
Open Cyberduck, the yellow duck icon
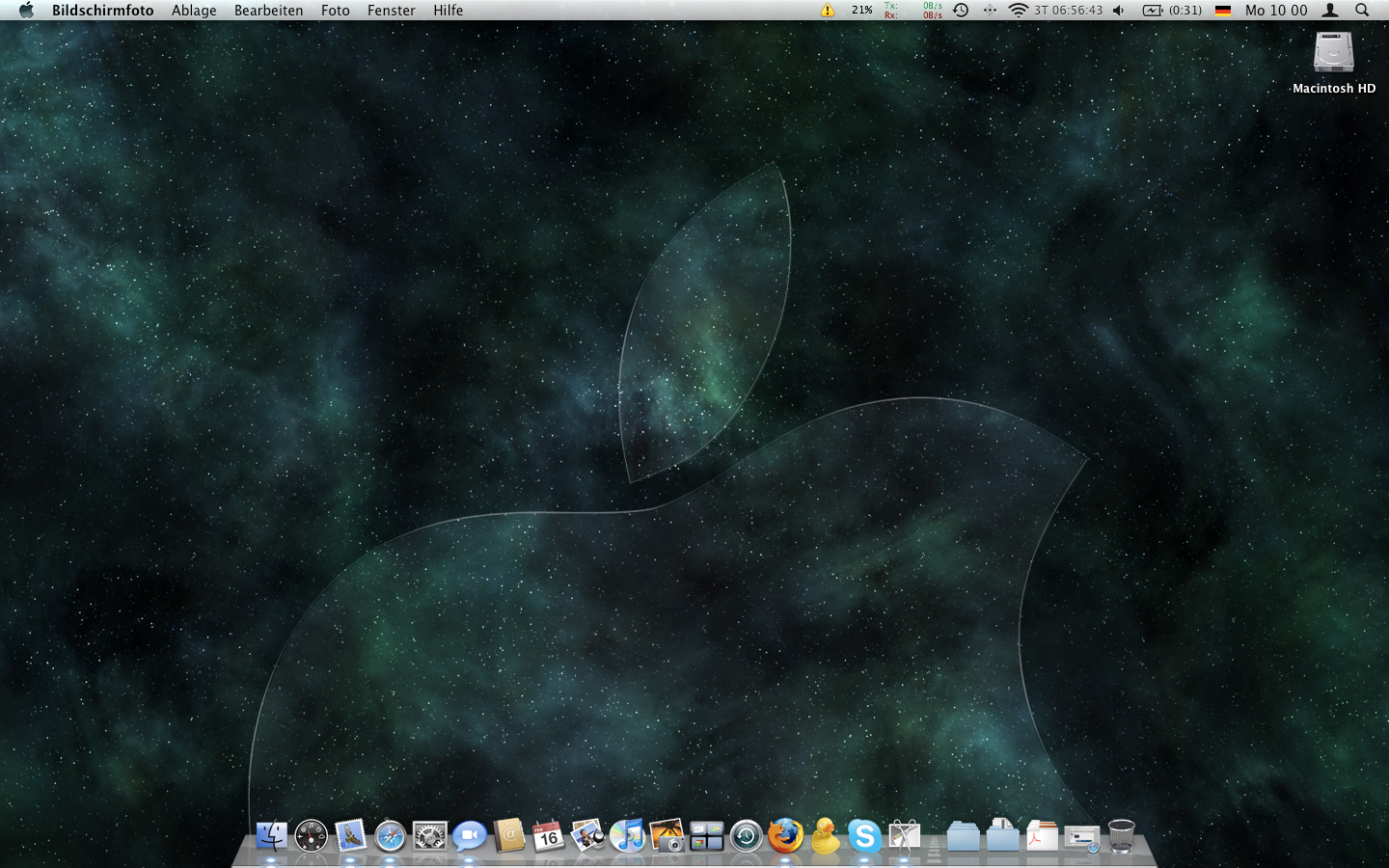[825, 836]
